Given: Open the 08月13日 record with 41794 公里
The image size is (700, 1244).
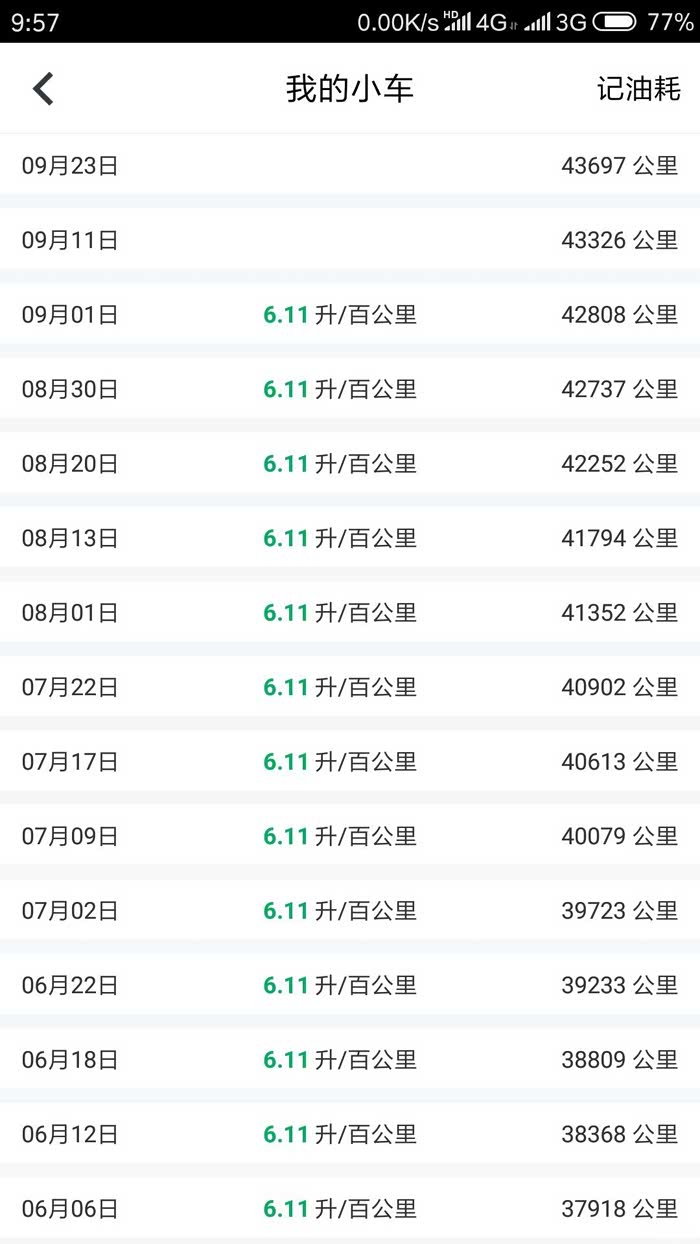Looking at the screenshot, I should 350,538.
